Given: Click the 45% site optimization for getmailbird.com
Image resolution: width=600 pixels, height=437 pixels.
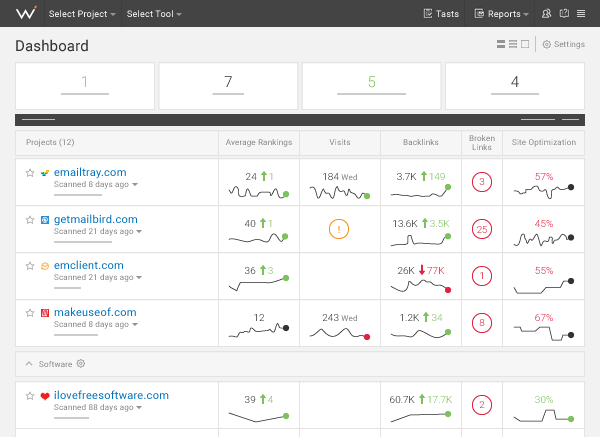Looking at the screenshot, I should point(544,223).
